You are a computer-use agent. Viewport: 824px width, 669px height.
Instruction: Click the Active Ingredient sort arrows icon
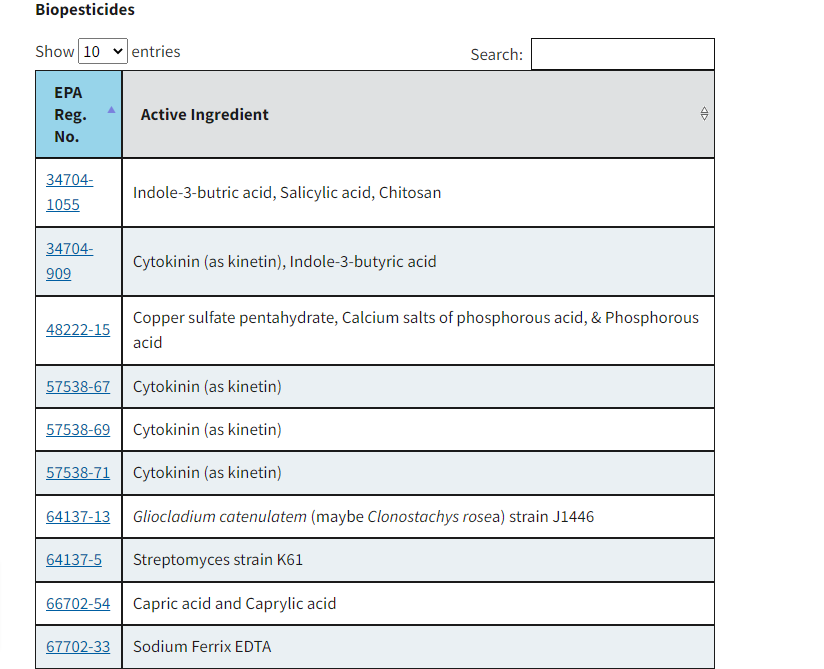pos(704,114)
